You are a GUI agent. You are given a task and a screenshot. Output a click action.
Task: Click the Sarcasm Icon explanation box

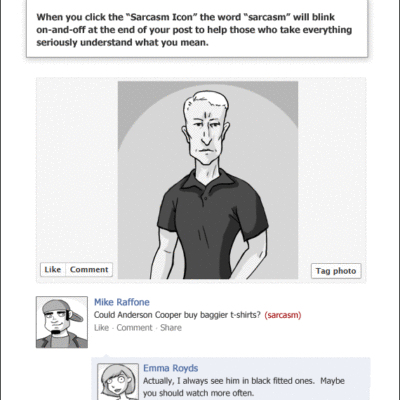[197, 29]
